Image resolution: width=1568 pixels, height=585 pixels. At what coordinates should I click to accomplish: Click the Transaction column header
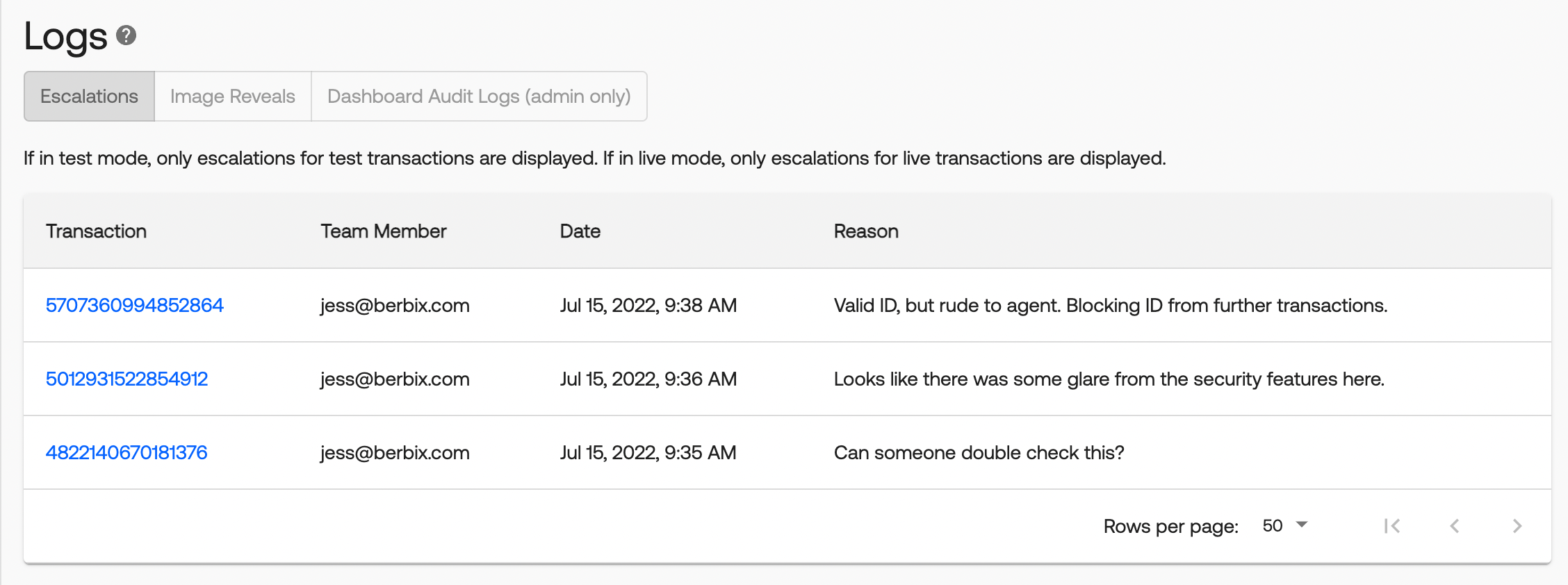(x=96, y=231)
